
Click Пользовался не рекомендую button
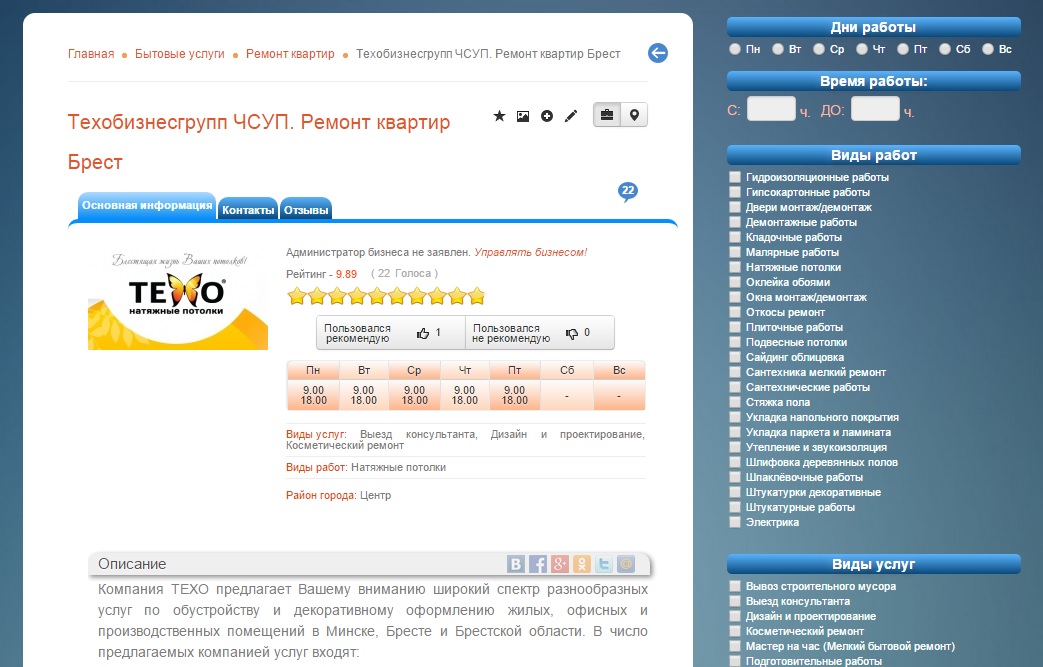pyautogui.click(x=539, y=333)
